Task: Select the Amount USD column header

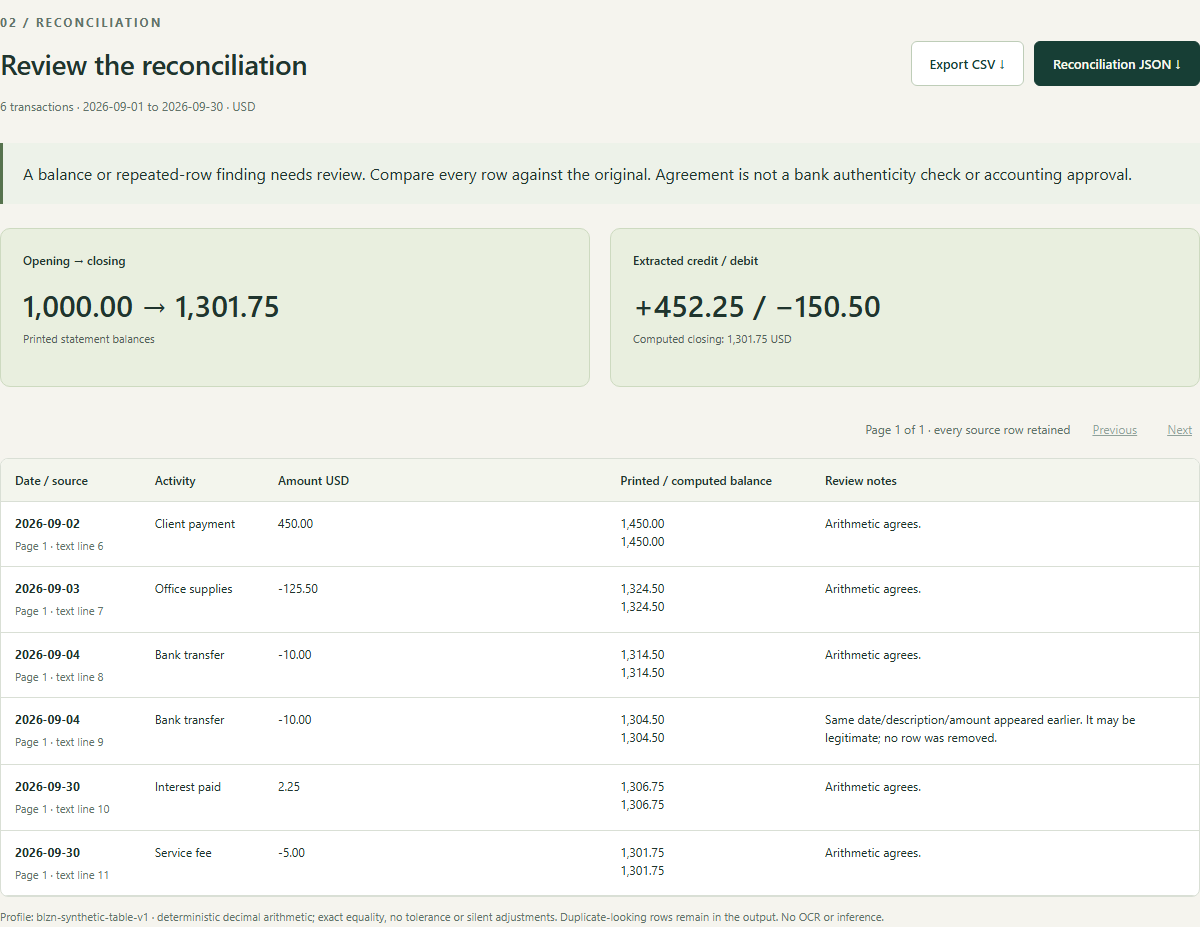Action: coord(313,481)
